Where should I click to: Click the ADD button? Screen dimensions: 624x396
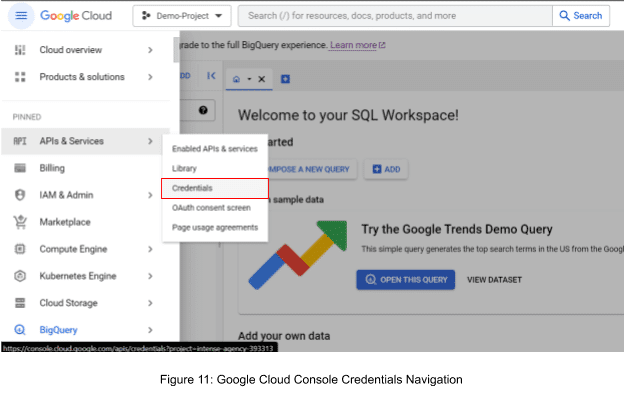(386, 169)
